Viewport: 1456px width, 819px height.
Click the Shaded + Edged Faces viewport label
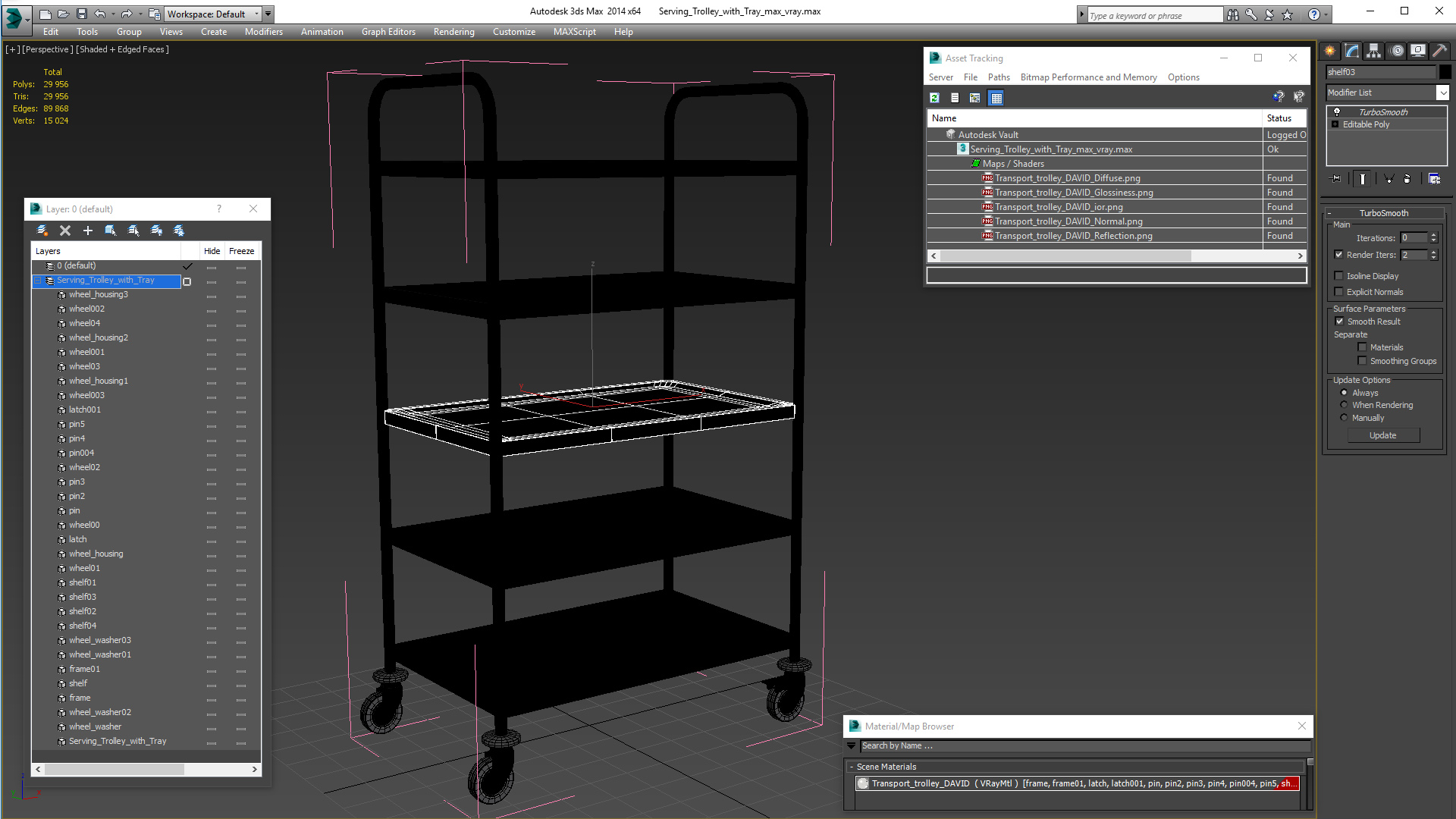point(123,49)
